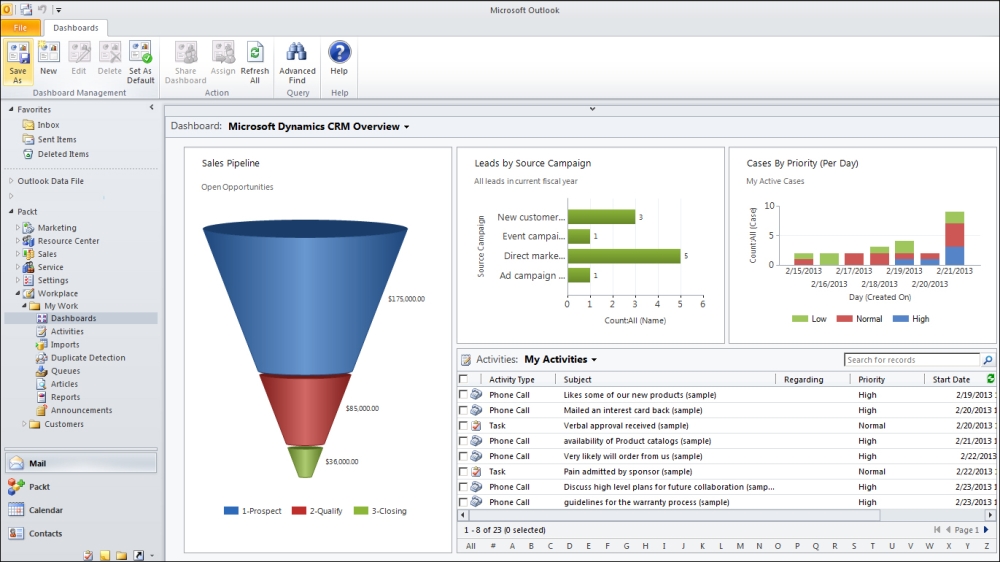The height and width of the screenshot is (562, 1000).
Task: Click the Normal red legend swatch
Action: pos(844,319)
